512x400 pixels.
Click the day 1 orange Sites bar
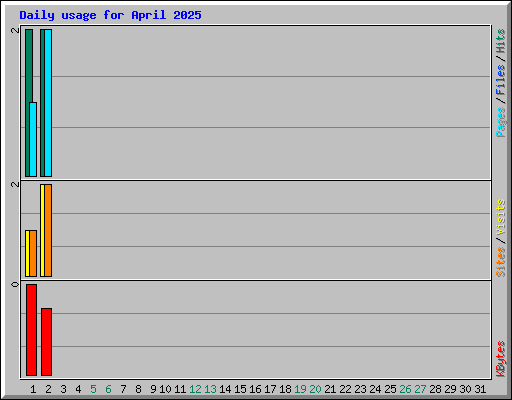33,253
